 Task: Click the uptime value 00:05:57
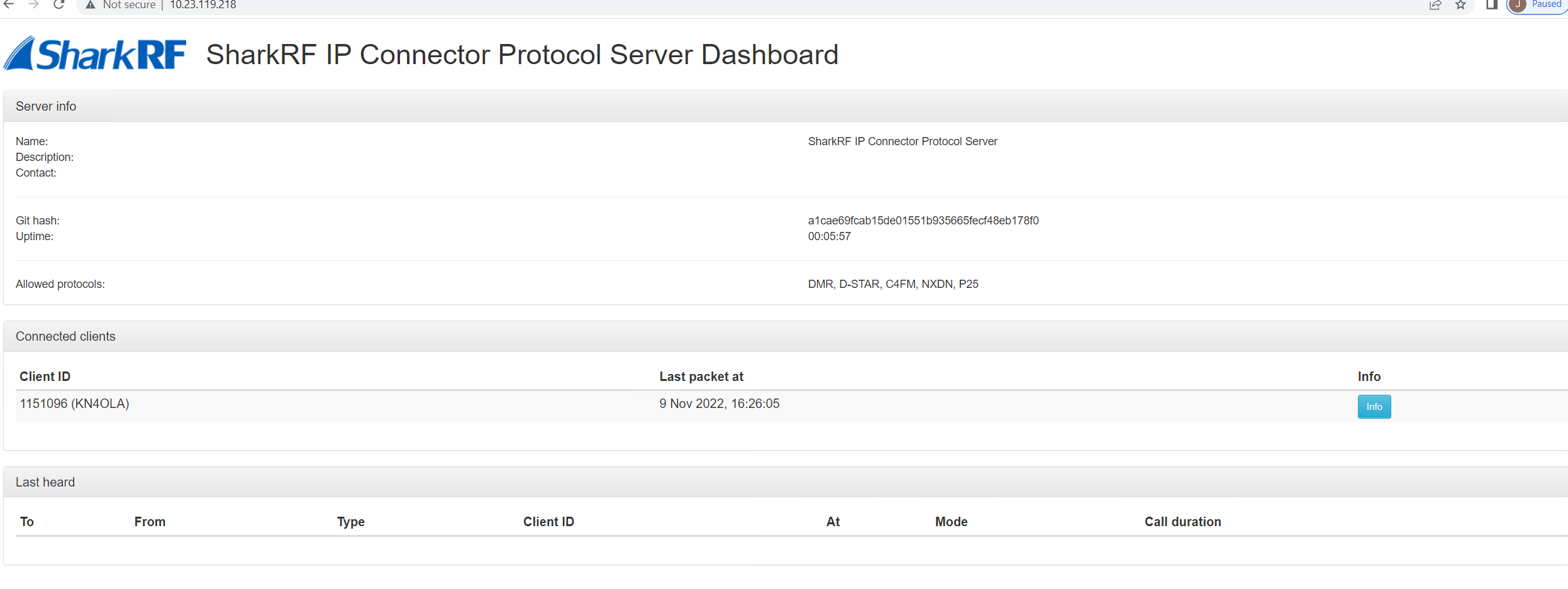pyautogui.click(x=829, y=236)
